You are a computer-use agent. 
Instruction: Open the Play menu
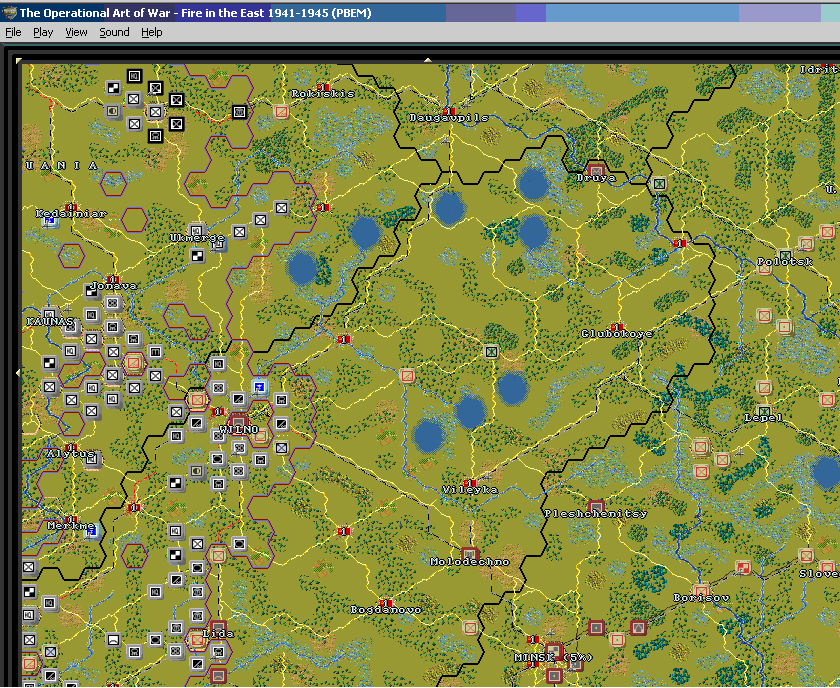tap(43, 32)
